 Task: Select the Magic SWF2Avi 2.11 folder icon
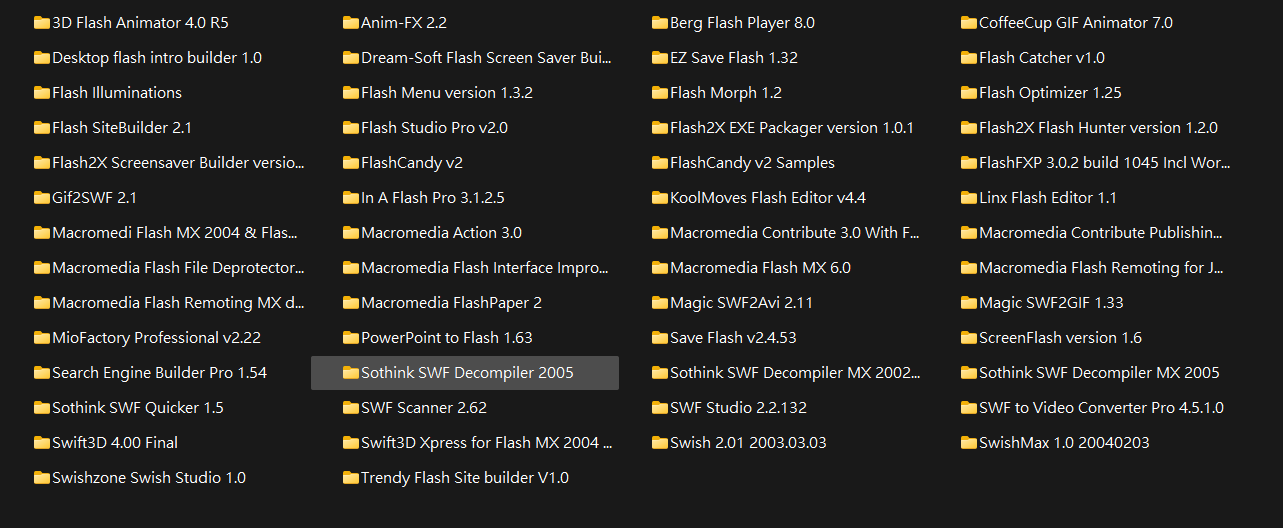[x=659, y=303]
